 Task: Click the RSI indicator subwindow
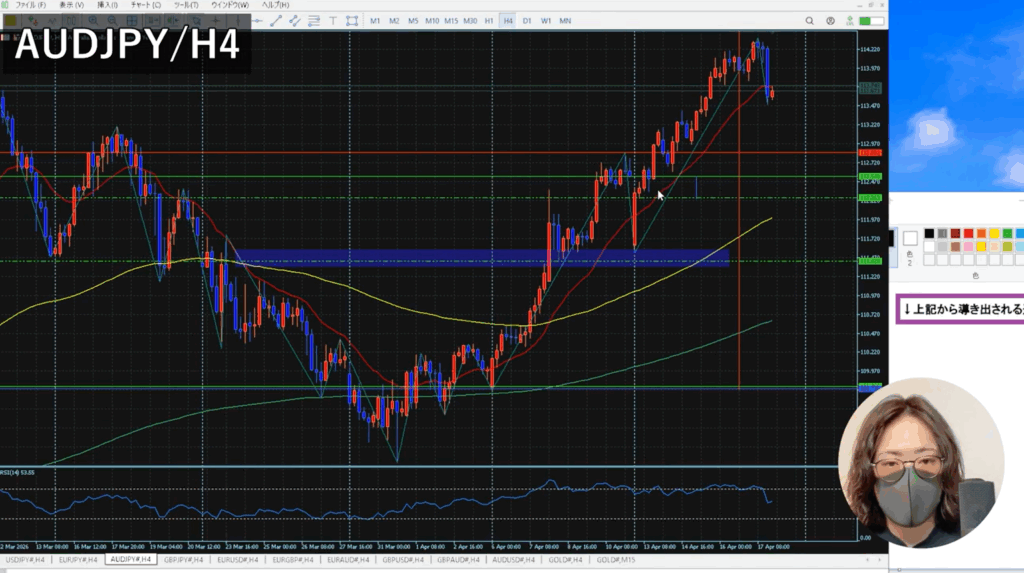(400, 500)
